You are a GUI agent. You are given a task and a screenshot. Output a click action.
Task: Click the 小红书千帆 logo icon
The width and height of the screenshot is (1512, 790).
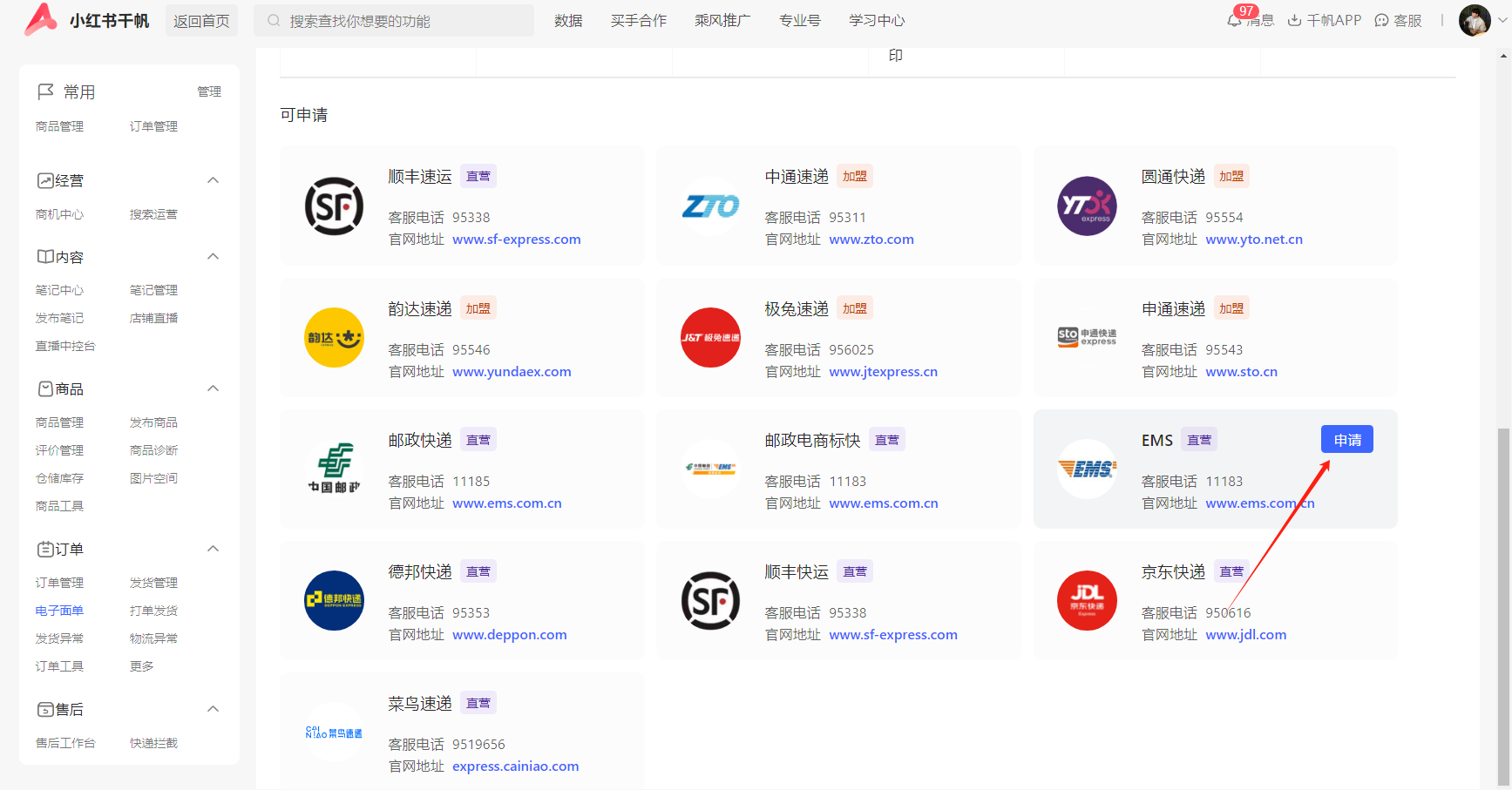point(41,19)
